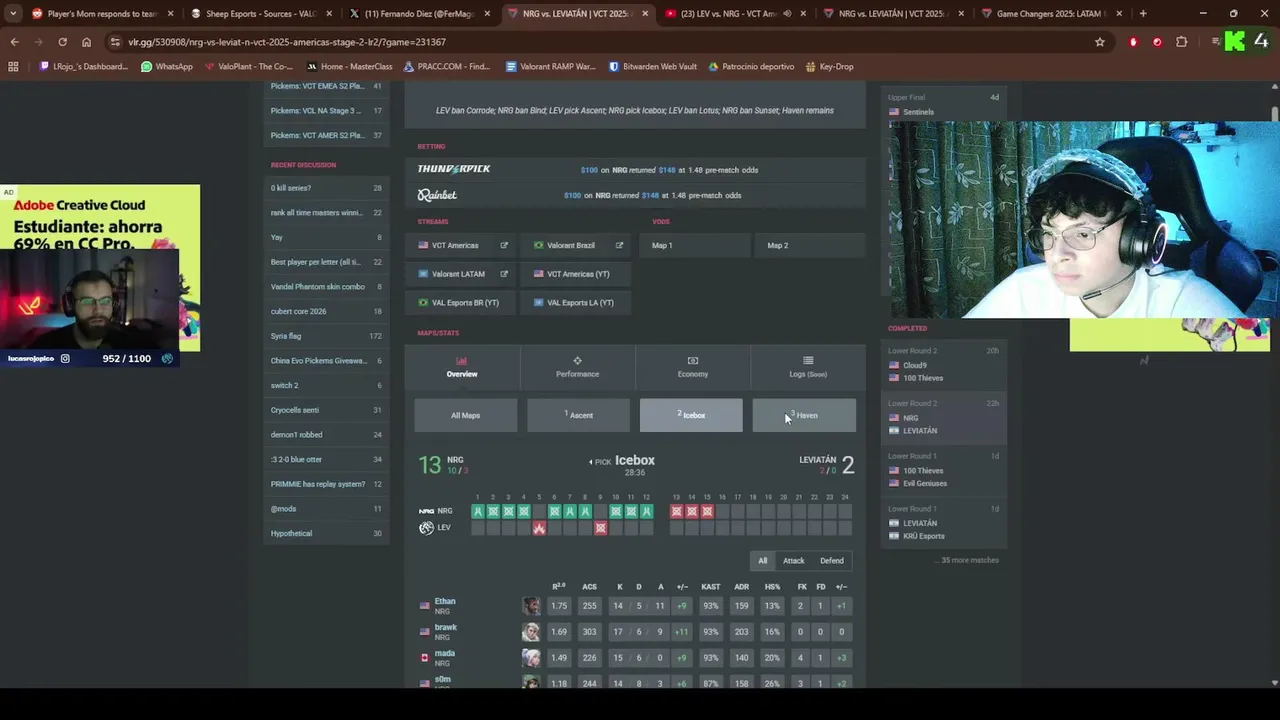Click mada's agent portrait icon
1280x720 pixels.
[531, 658]
